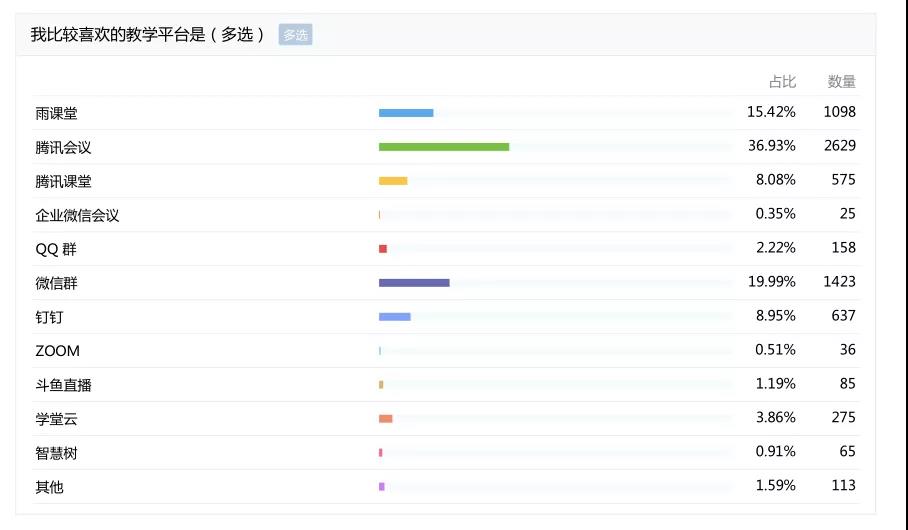Click the 19.99% percentage for 微信群
This screenshot has width=908, height=530.
click(x=771, y=282)
